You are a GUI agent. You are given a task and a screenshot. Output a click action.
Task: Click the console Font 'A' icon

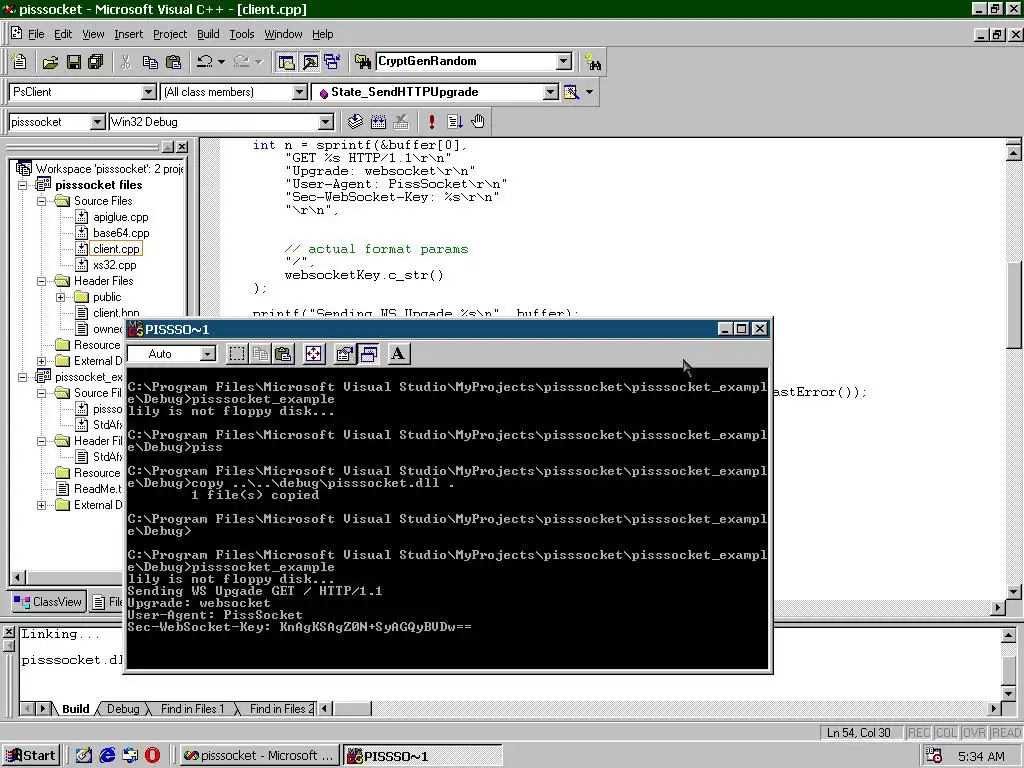tap(398, 354)
